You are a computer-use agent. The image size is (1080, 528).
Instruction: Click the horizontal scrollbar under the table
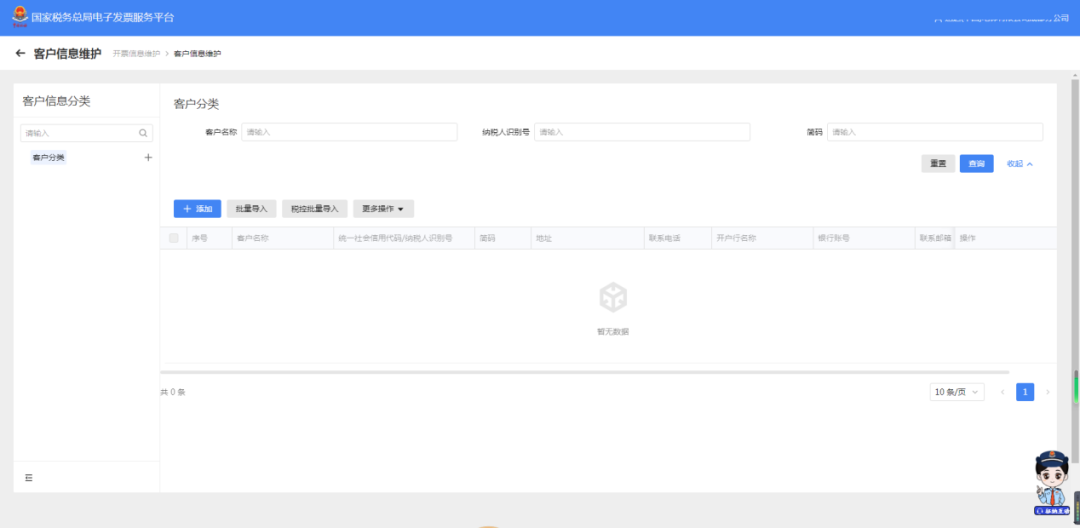pos(585,372)
